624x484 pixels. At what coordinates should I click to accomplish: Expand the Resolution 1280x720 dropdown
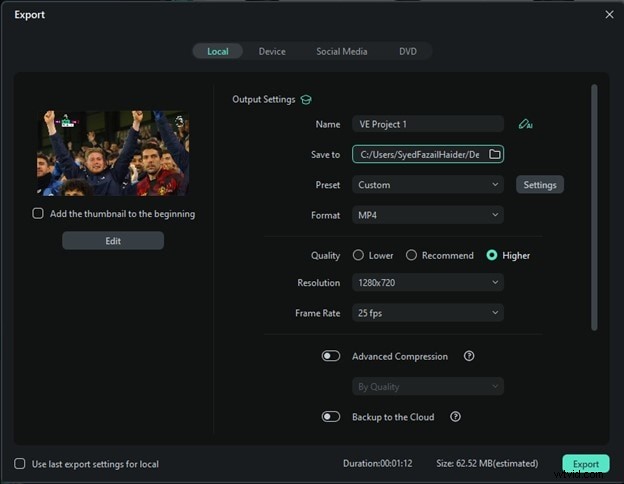(428, 283)
